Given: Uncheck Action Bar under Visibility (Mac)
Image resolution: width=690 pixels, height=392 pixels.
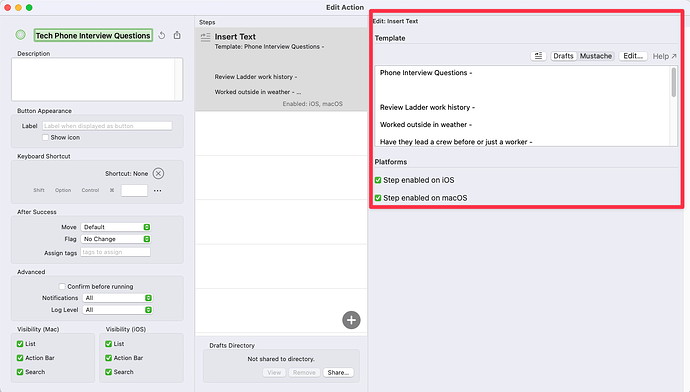Looking at the screenshot, I should [20, 358].
